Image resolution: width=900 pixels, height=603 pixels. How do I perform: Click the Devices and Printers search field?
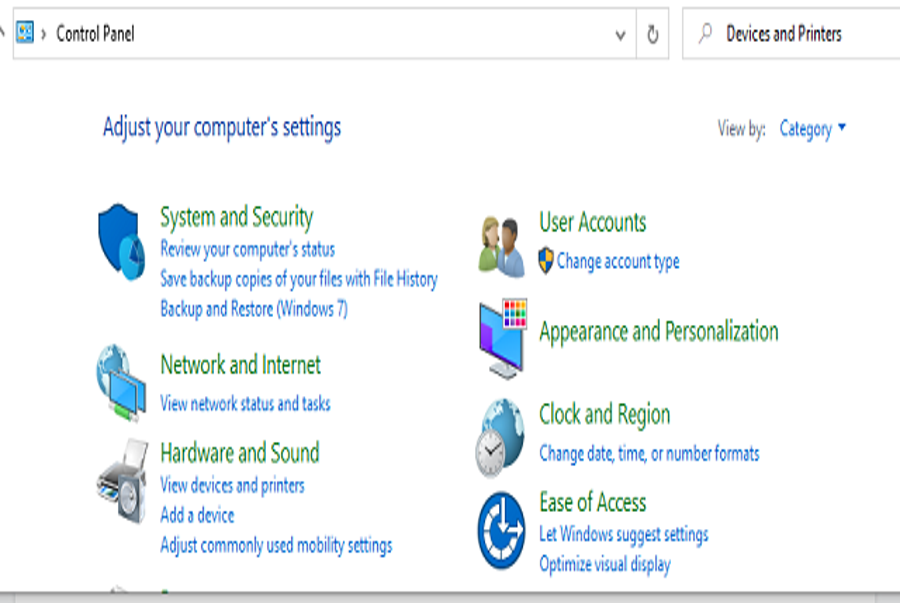791,33
